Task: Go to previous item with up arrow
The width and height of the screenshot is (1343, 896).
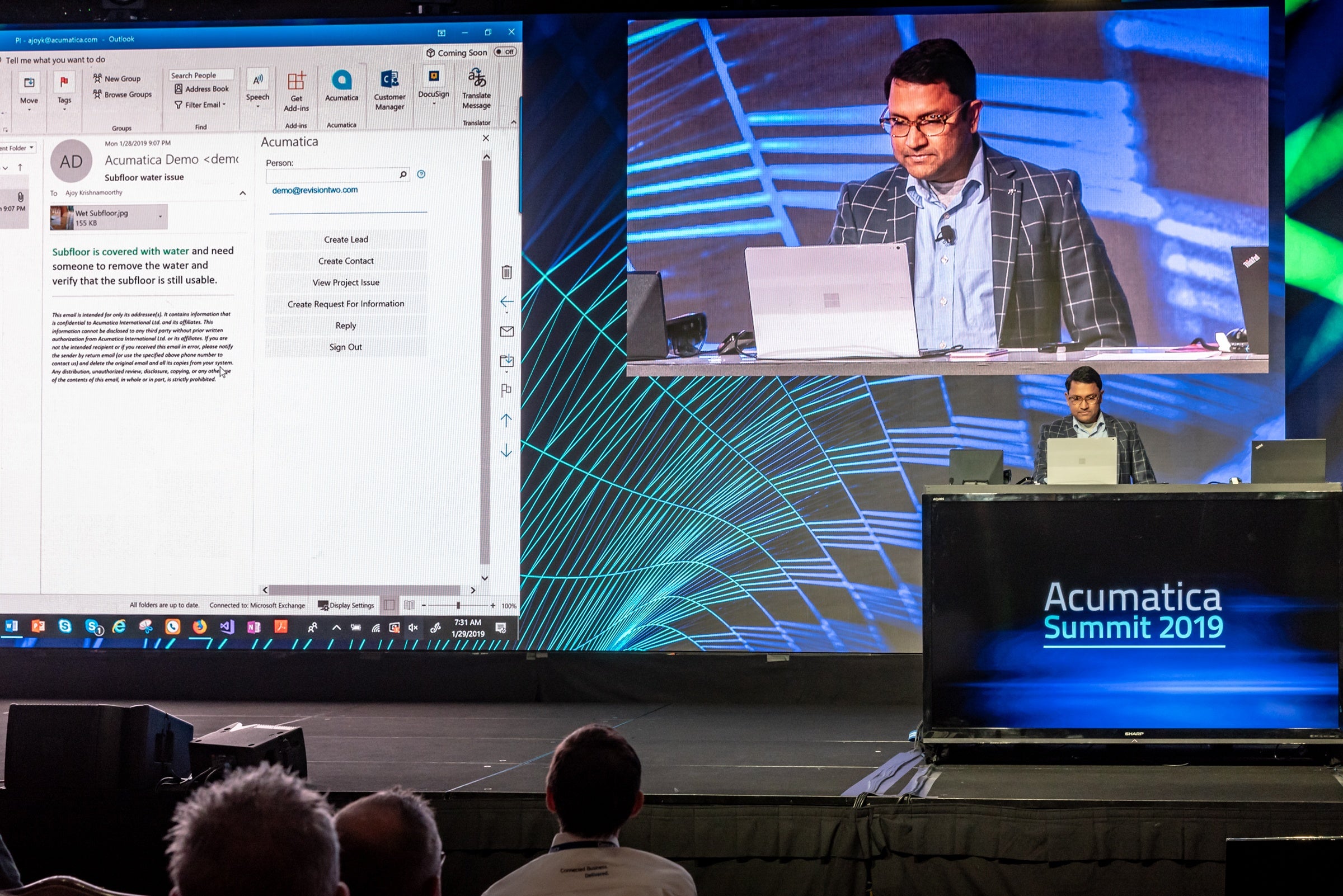Action: [506, 421]
